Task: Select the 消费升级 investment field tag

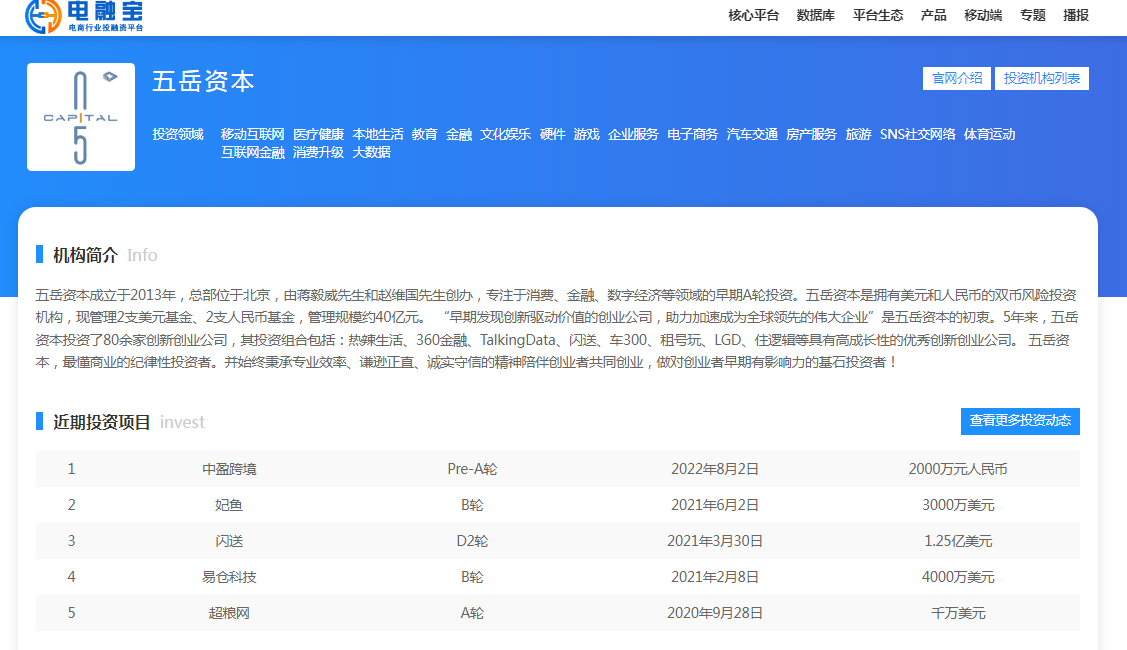Action: point(318,152)
